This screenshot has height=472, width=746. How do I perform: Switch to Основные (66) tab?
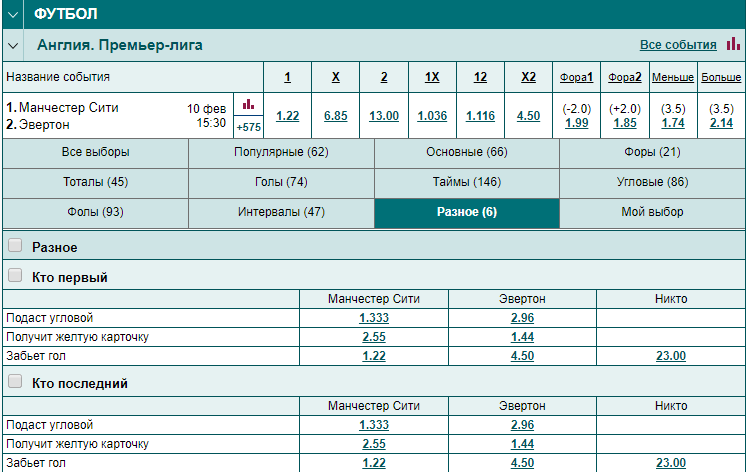pos(467,152)
